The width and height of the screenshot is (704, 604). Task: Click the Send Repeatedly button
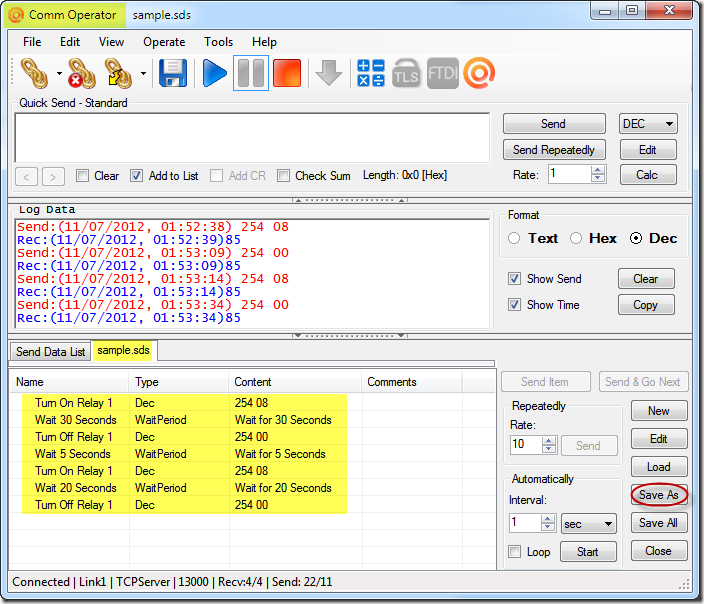pos(554,150)
